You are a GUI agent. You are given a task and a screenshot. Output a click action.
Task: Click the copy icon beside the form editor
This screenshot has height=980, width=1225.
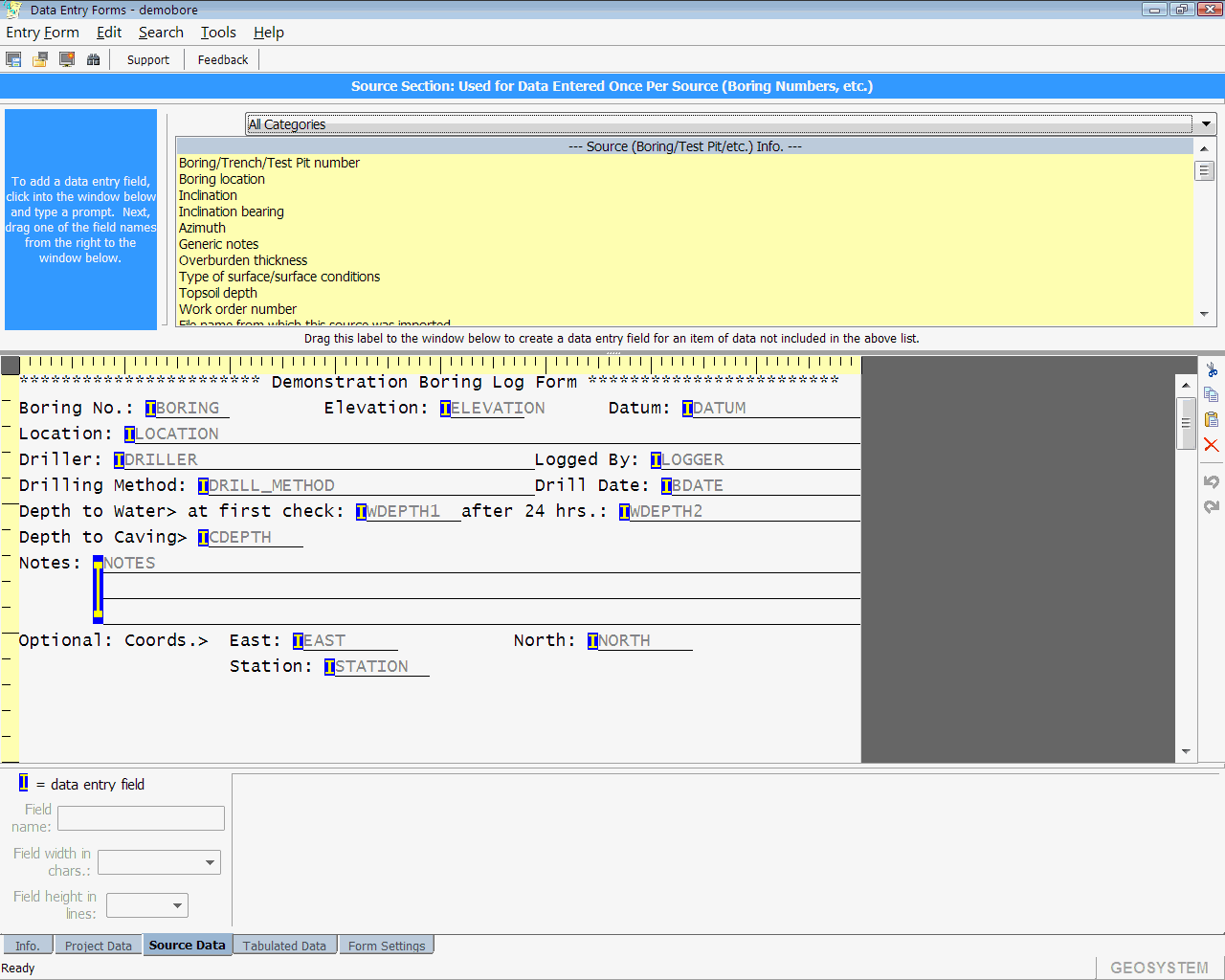(1212, 394)
